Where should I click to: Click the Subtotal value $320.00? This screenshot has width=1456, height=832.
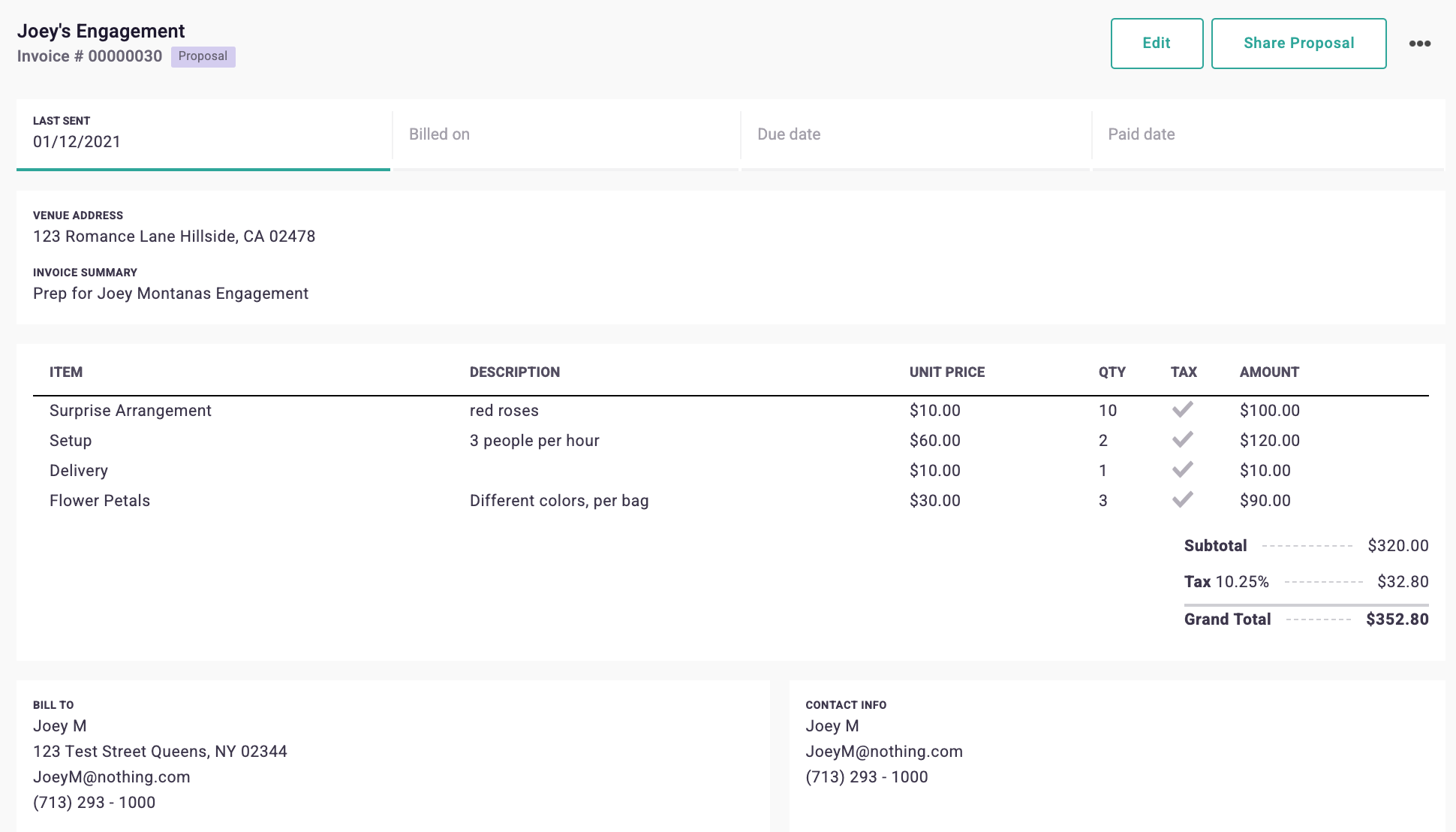[x=1398, y=546]
